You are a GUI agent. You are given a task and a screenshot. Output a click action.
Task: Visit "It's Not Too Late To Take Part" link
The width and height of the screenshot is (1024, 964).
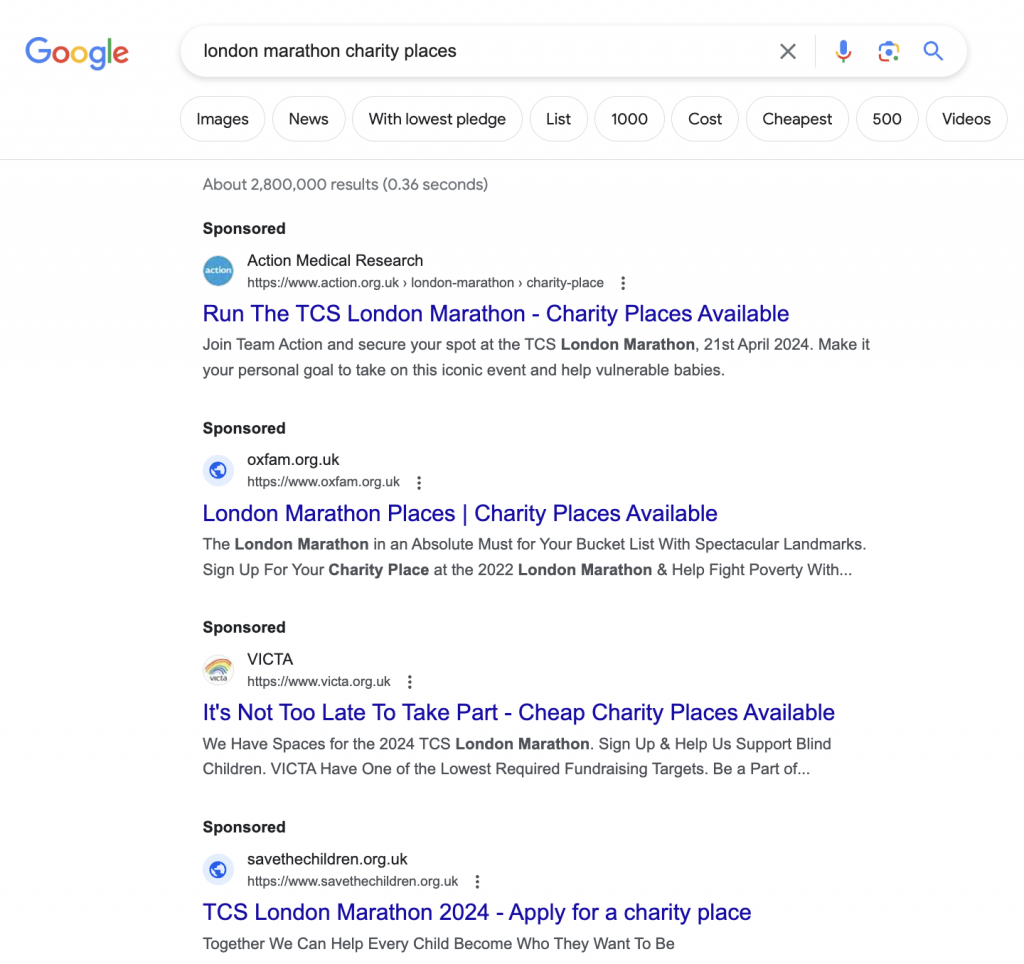518,713
